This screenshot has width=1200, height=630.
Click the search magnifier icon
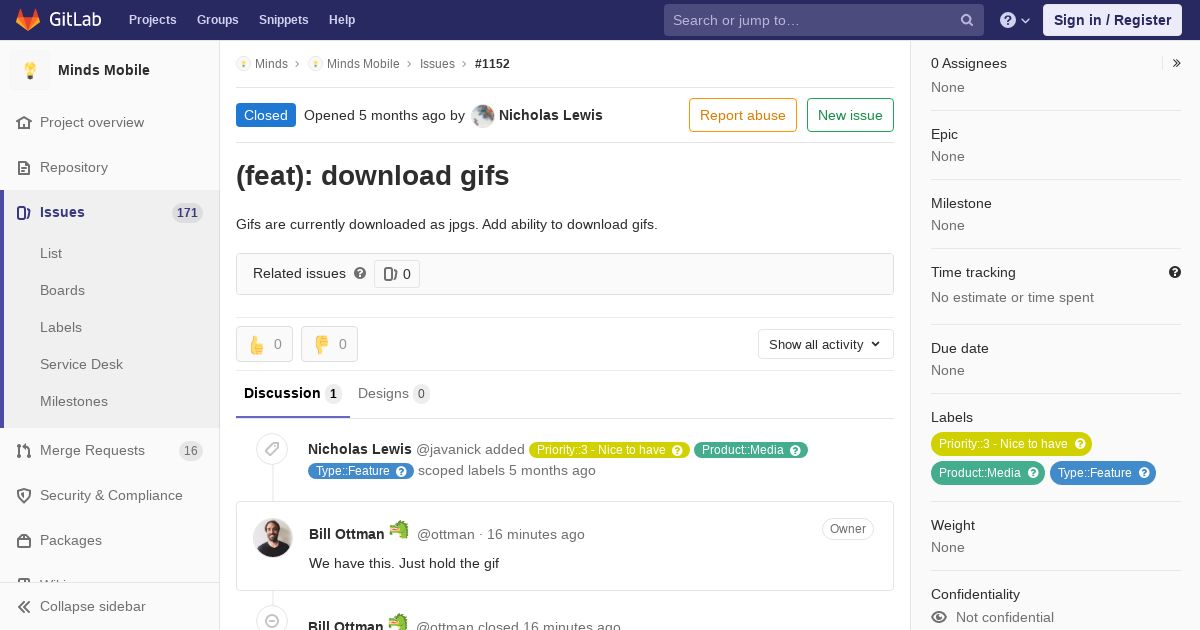click(967, 20)
